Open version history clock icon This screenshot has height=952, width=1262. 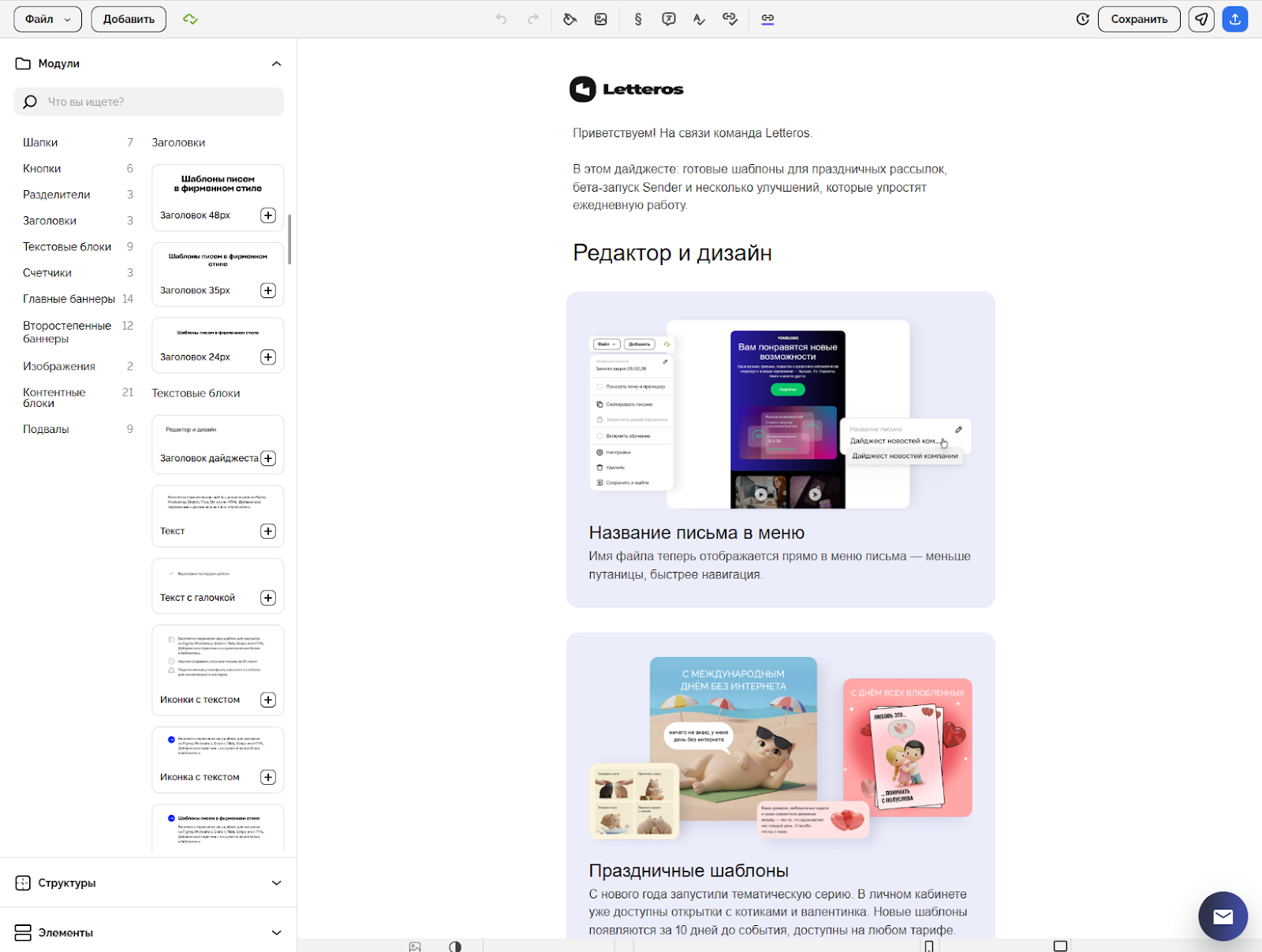click(x=1082, y=19)
